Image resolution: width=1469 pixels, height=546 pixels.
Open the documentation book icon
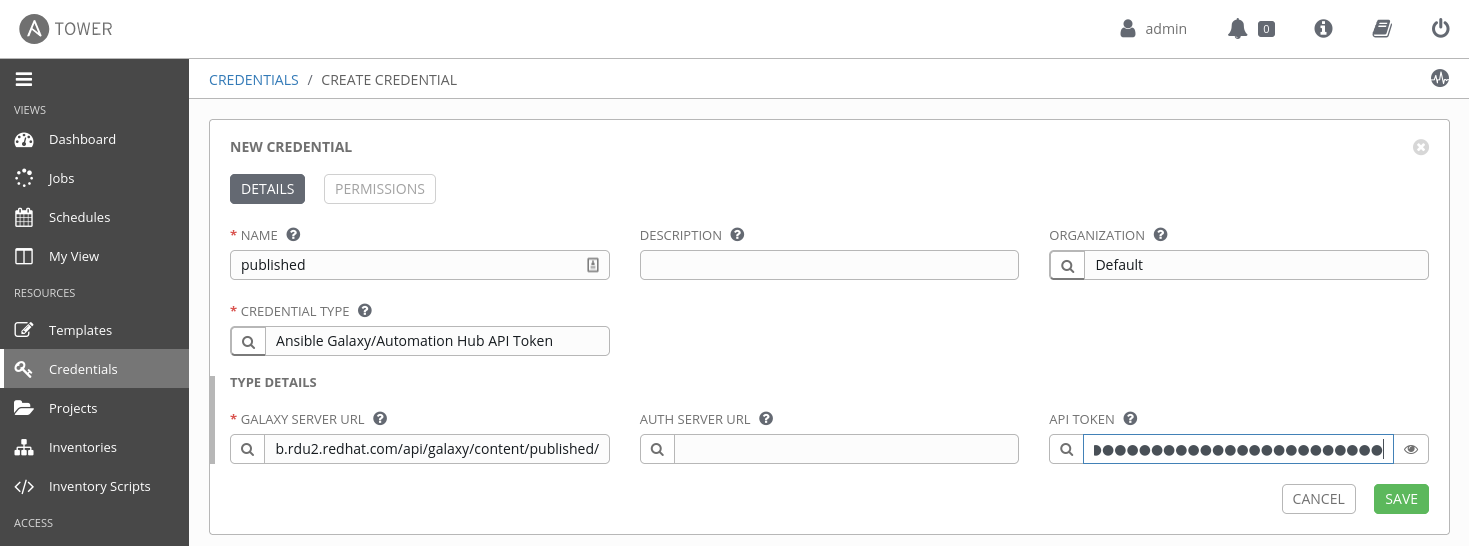[1382, 29]
